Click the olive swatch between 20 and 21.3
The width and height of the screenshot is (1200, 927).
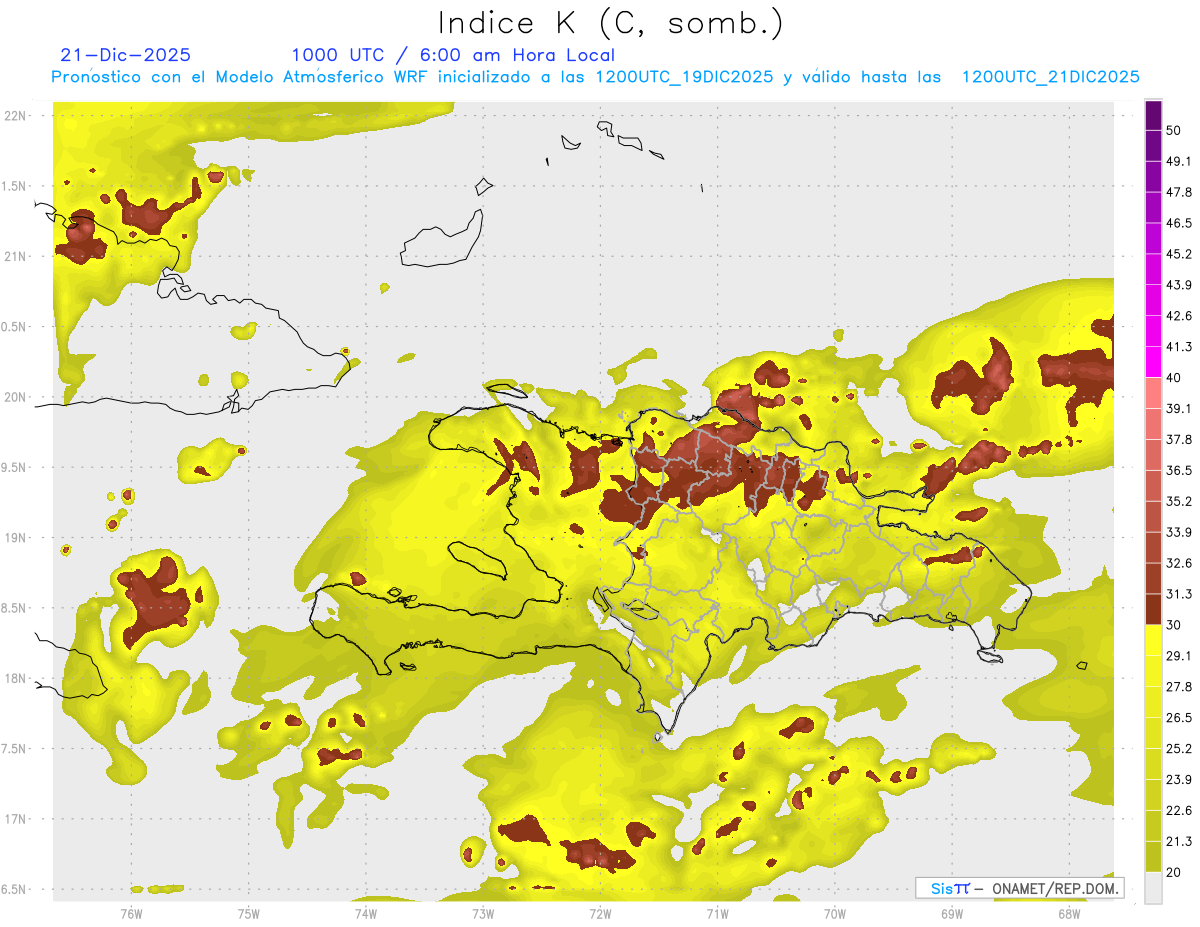pos(1154,856)
